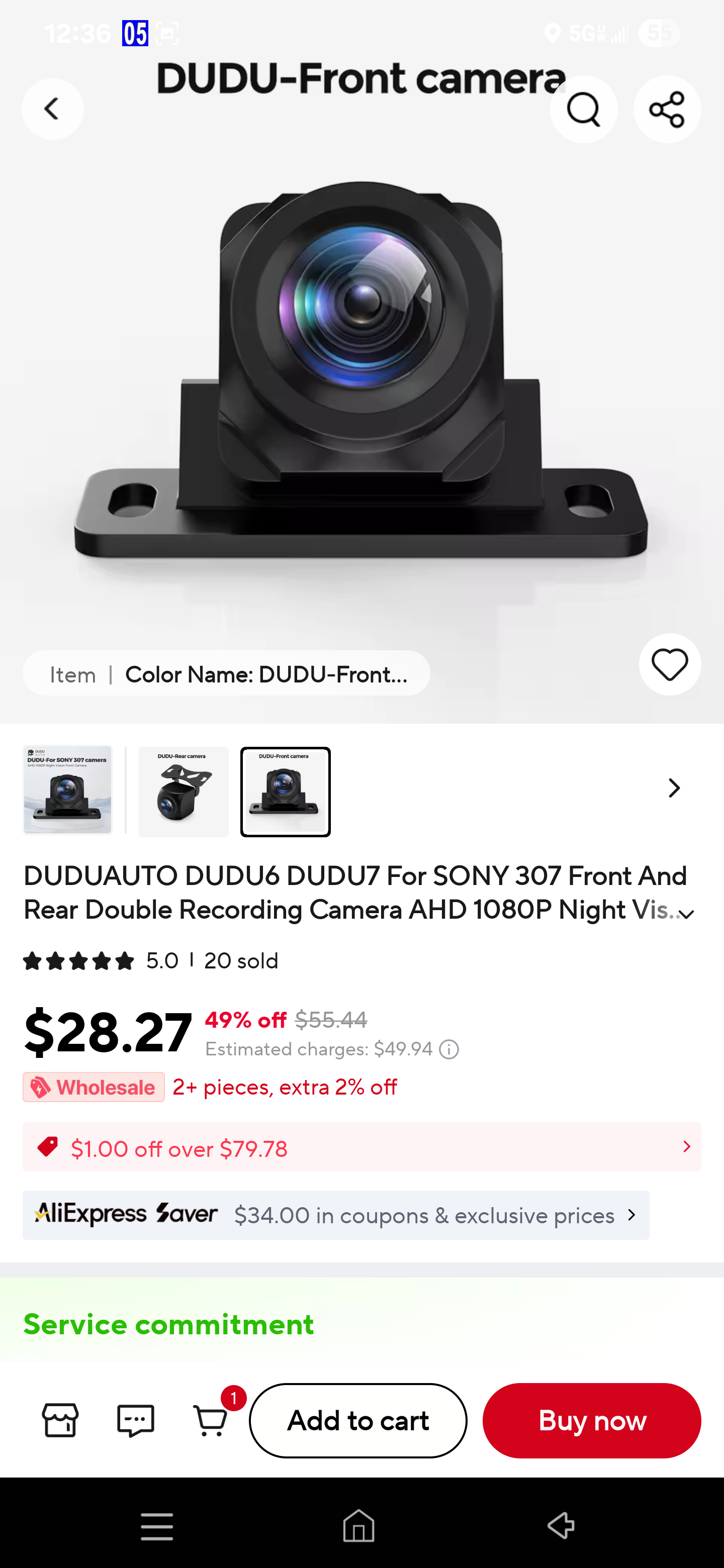
Task: Select the DUDU-Front camera thumbnail
Action: [286, 792]
